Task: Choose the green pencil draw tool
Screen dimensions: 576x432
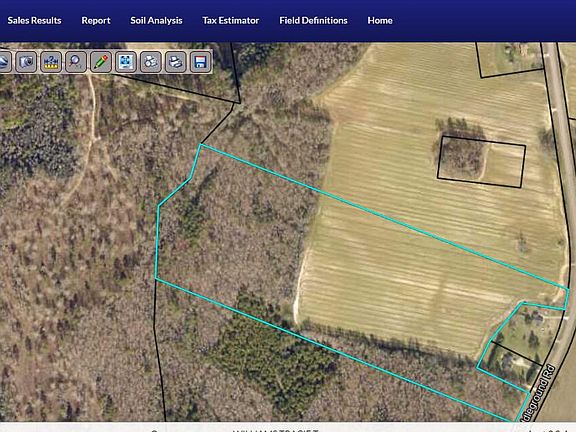Action: click(101, 62)
